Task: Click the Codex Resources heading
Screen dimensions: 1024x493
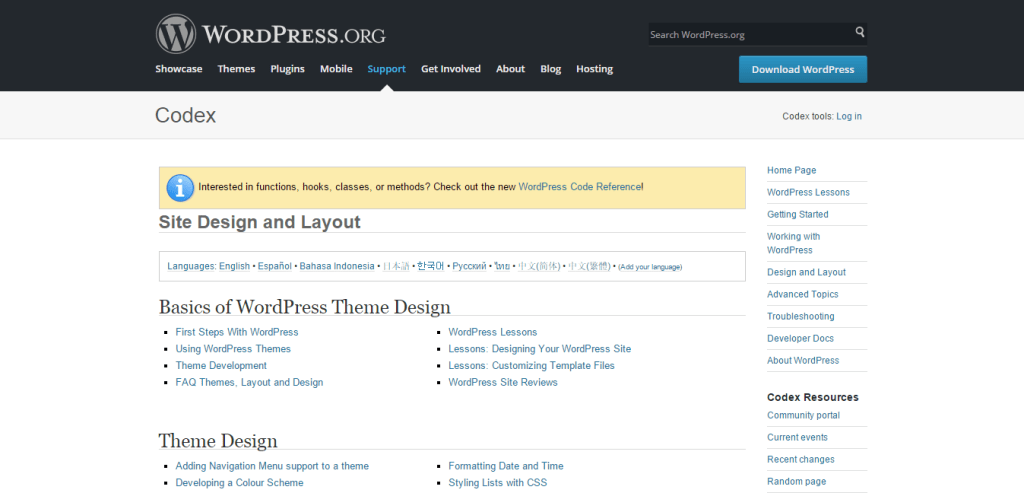Action: click(x=813, y=397)
